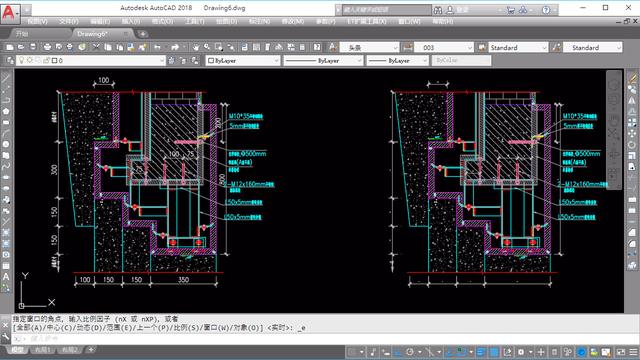Screen dimensions: 640x360
Task: Open the 帮助(H) menu
Action: (x=443, y=21)
